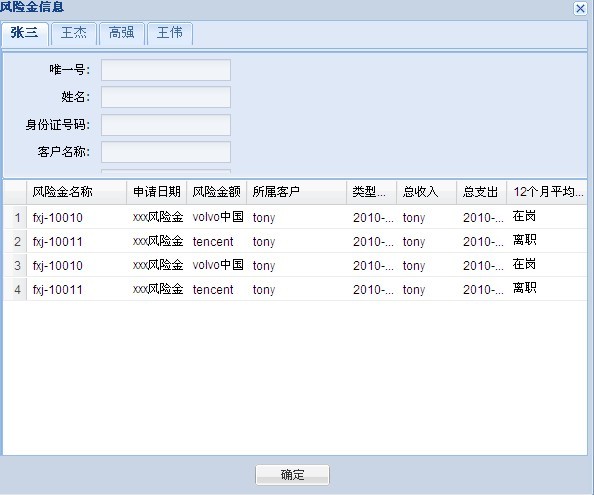594x495 pixels.
Task: Click row number 3 cell
Action: coord(15,265)
